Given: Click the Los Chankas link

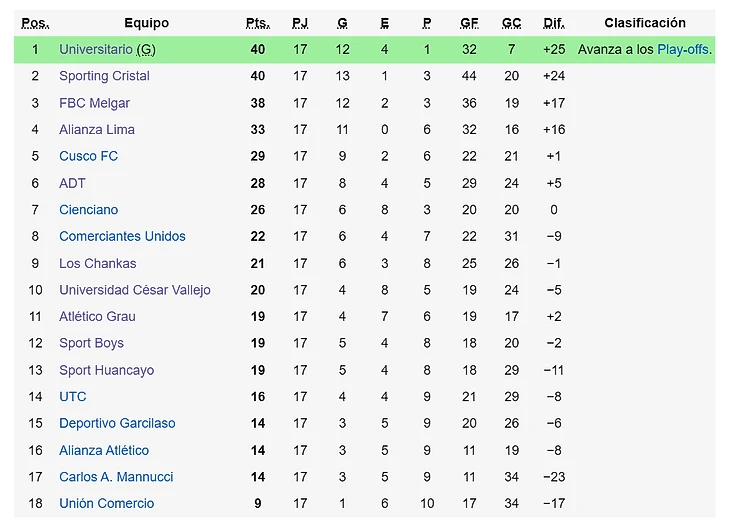Looking at the screenshot, I should coord(97,263).
